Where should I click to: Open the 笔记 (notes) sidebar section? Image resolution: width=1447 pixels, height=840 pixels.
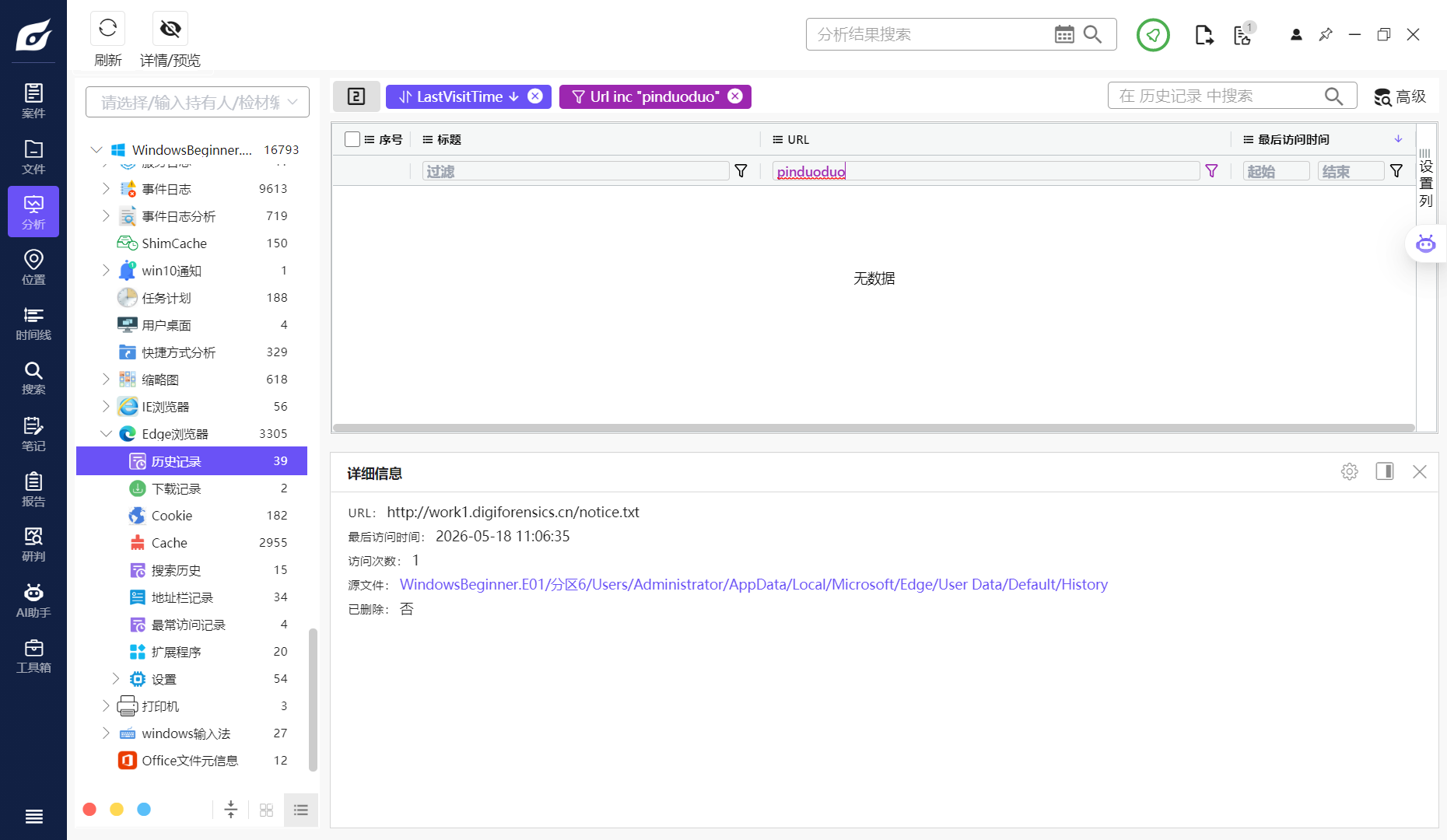[x=33, y=434]
